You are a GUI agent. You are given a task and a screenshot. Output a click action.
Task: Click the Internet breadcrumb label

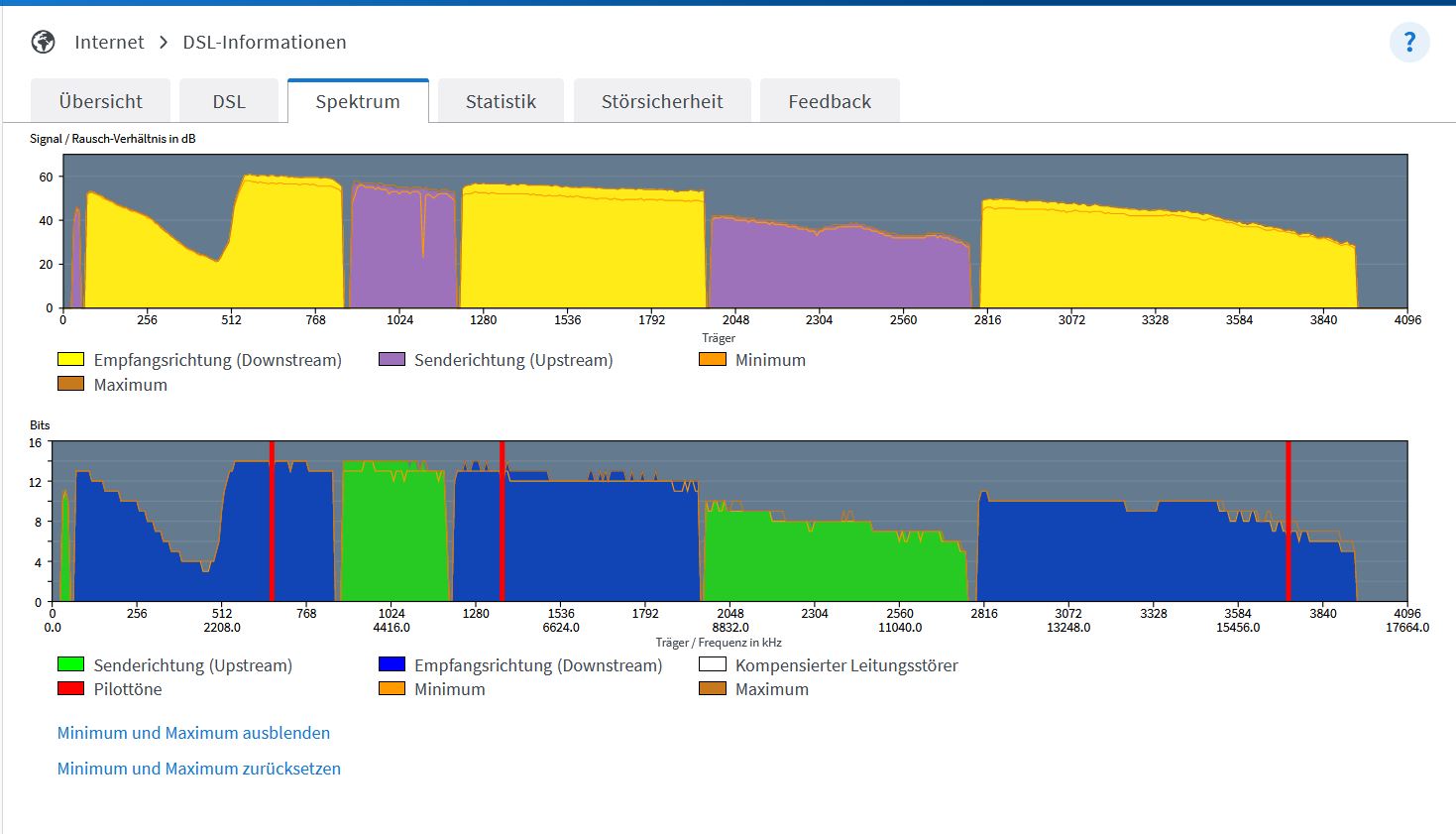tap(109, 42)
